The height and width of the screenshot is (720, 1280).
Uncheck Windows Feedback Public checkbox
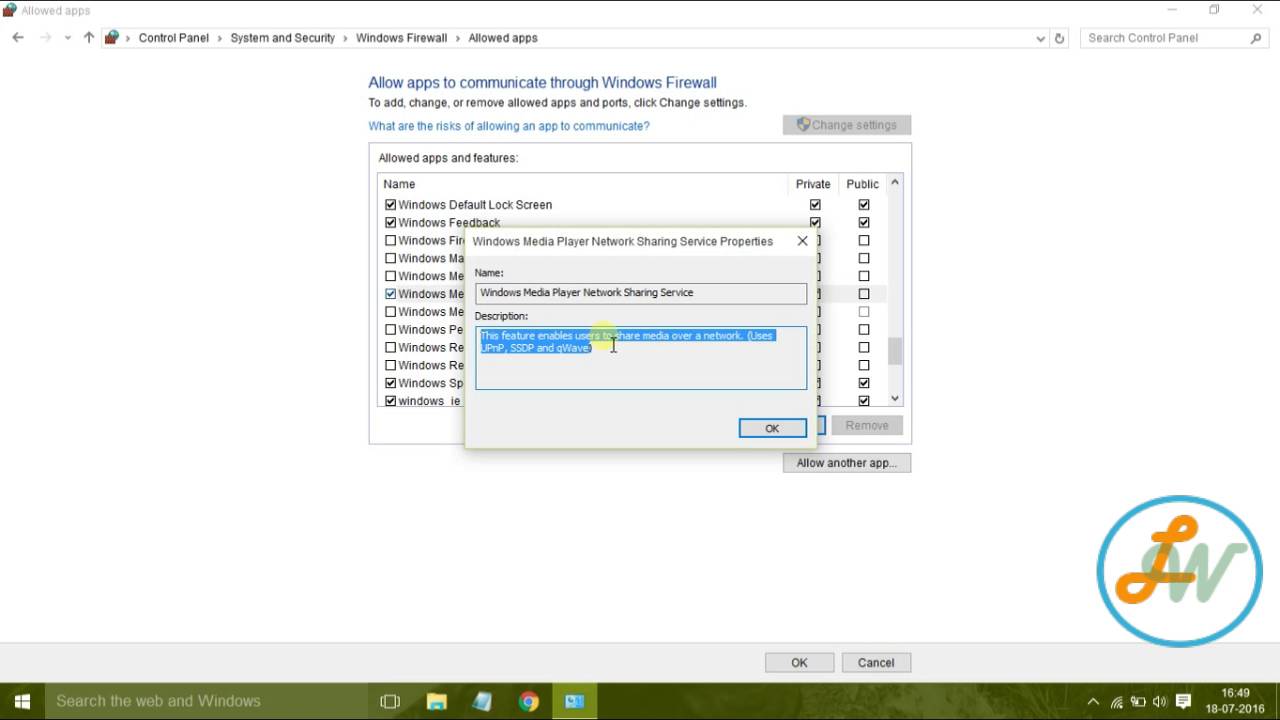(864, 223)
